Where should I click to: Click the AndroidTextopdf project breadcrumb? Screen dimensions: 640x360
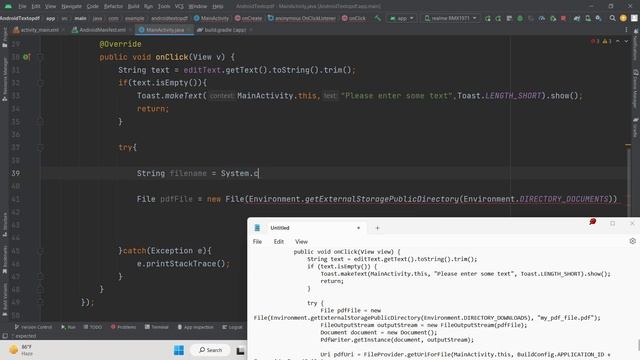20,18
